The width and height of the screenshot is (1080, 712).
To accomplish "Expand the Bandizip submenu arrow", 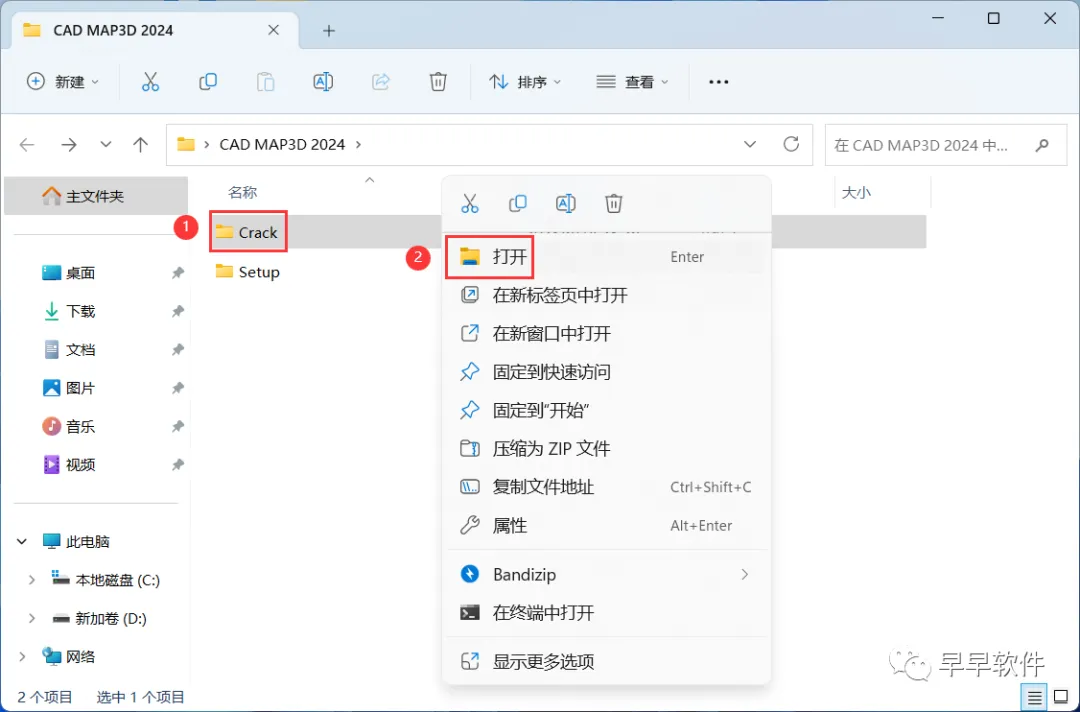I will point(745,574).
